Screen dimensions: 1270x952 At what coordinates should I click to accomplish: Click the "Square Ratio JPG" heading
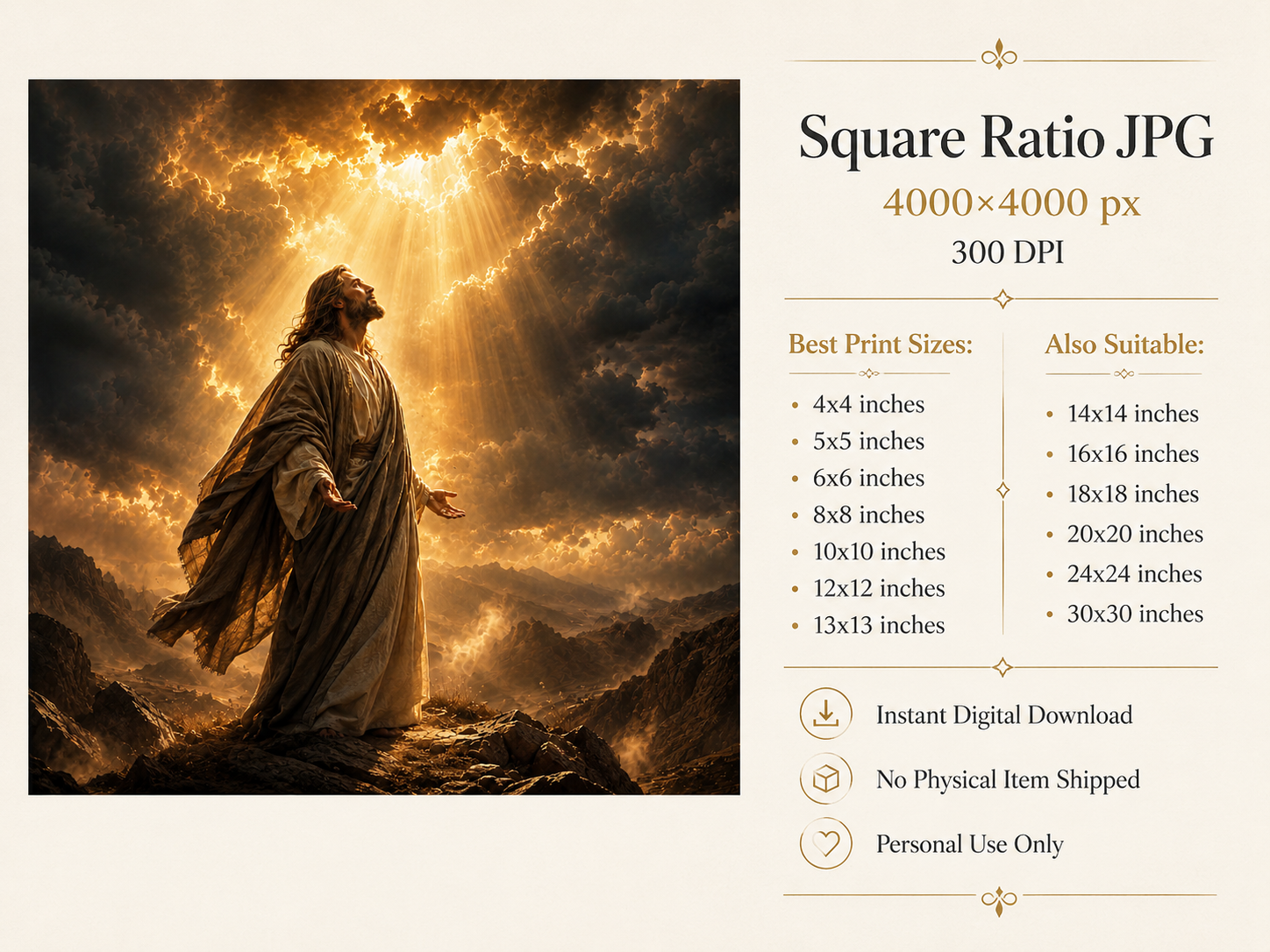point(1006,138)
